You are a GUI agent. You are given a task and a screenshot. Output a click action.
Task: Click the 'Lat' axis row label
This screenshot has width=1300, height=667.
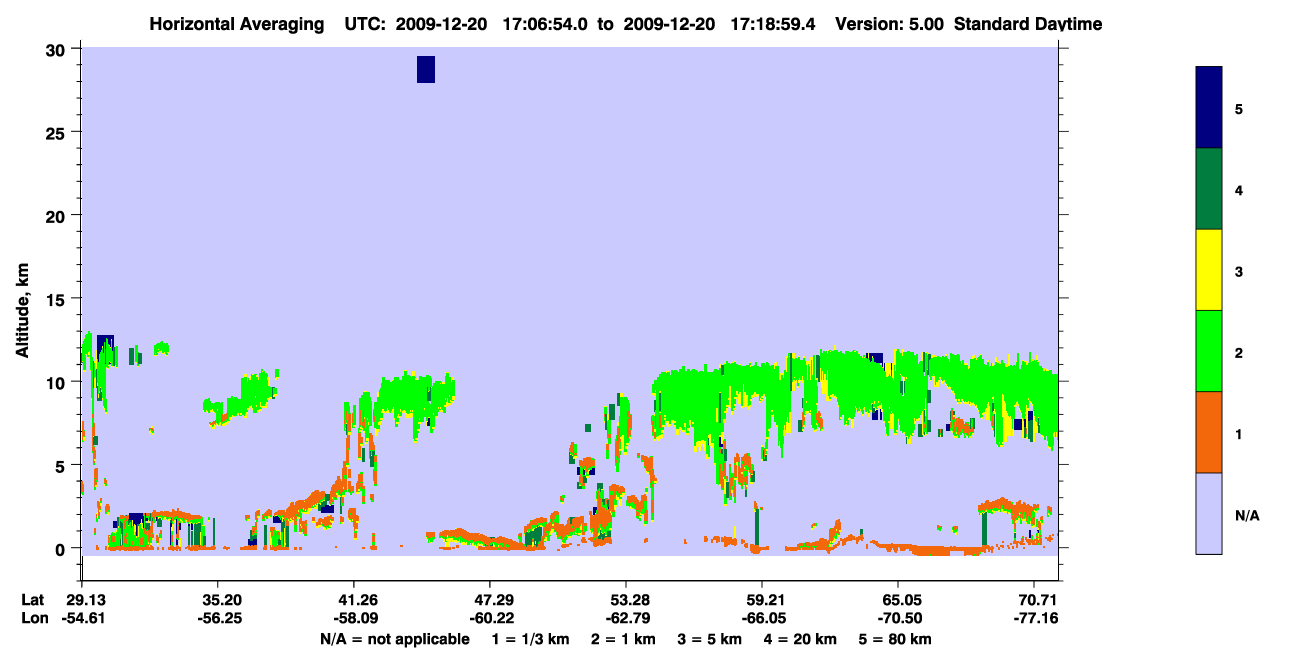pos(32,600)
